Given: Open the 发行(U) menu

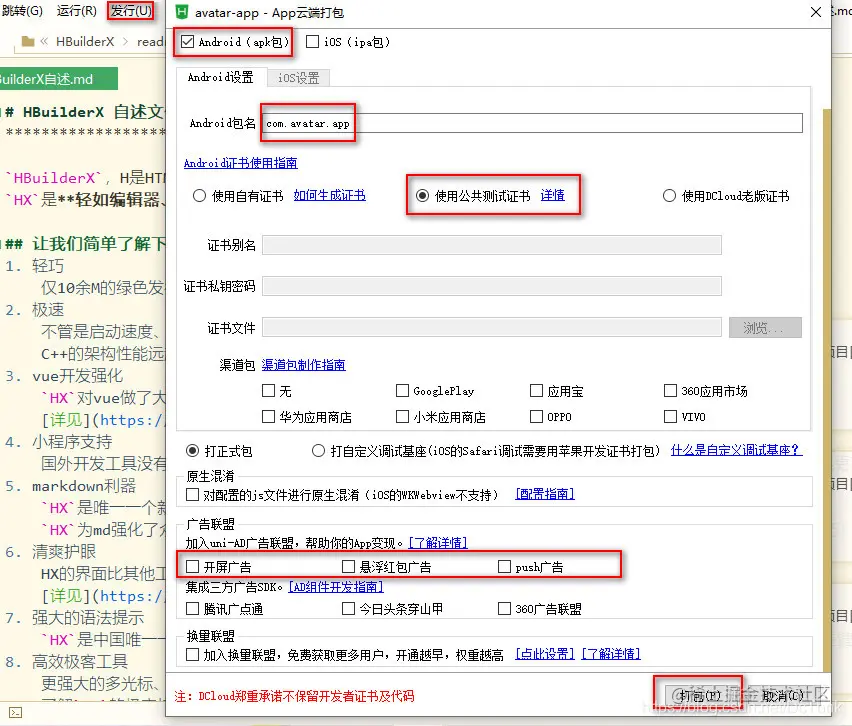Looking at the screenshot, I should (x=130, y=11).
